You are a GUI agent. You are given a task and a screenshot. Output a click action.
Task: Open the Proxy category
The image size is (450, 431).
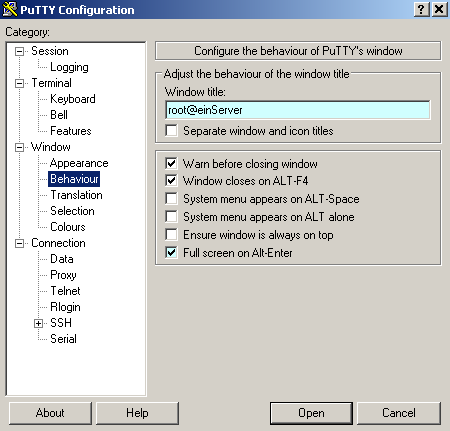63,275
